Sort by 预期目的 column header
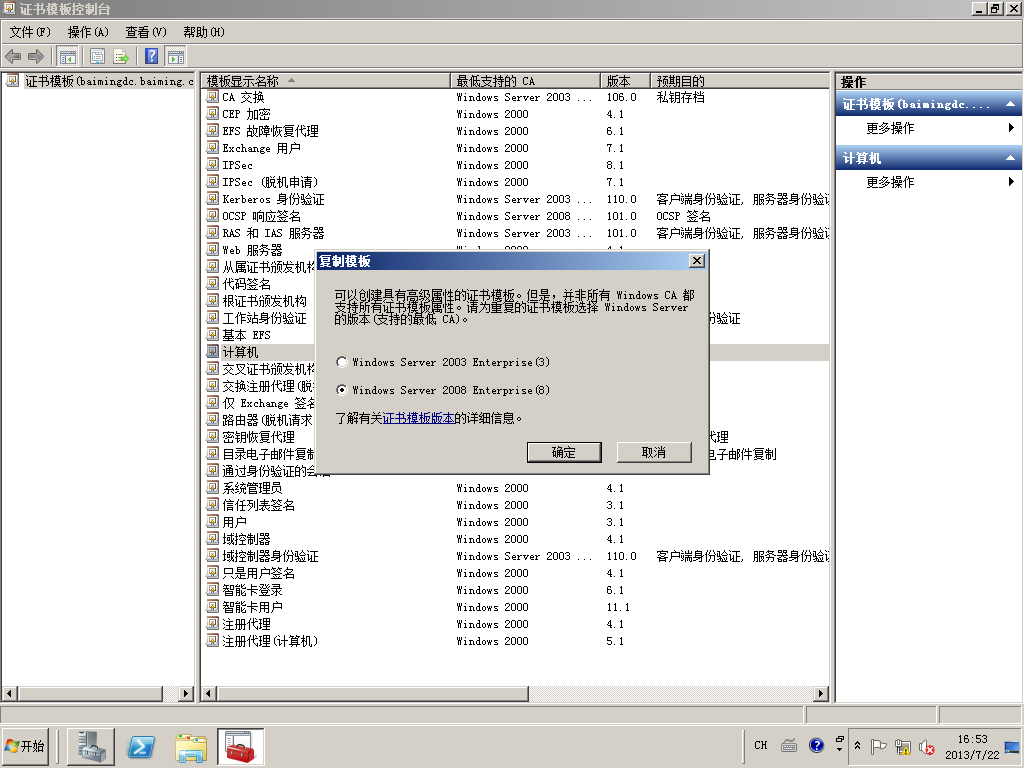The height and width of the screenshot is (768, 1024). tap(740, 81)
